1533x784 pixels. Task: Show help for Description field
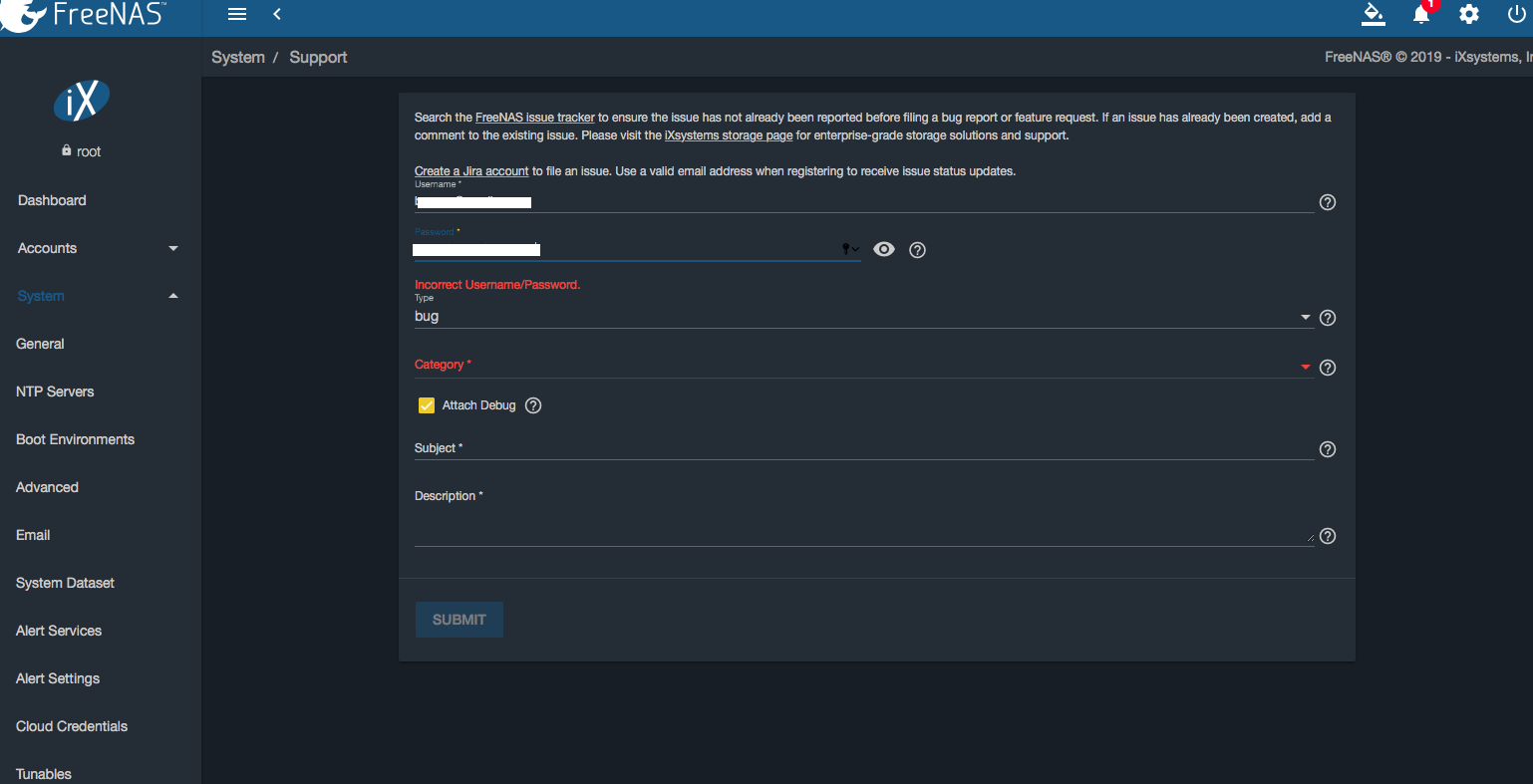click(1328, 536)
